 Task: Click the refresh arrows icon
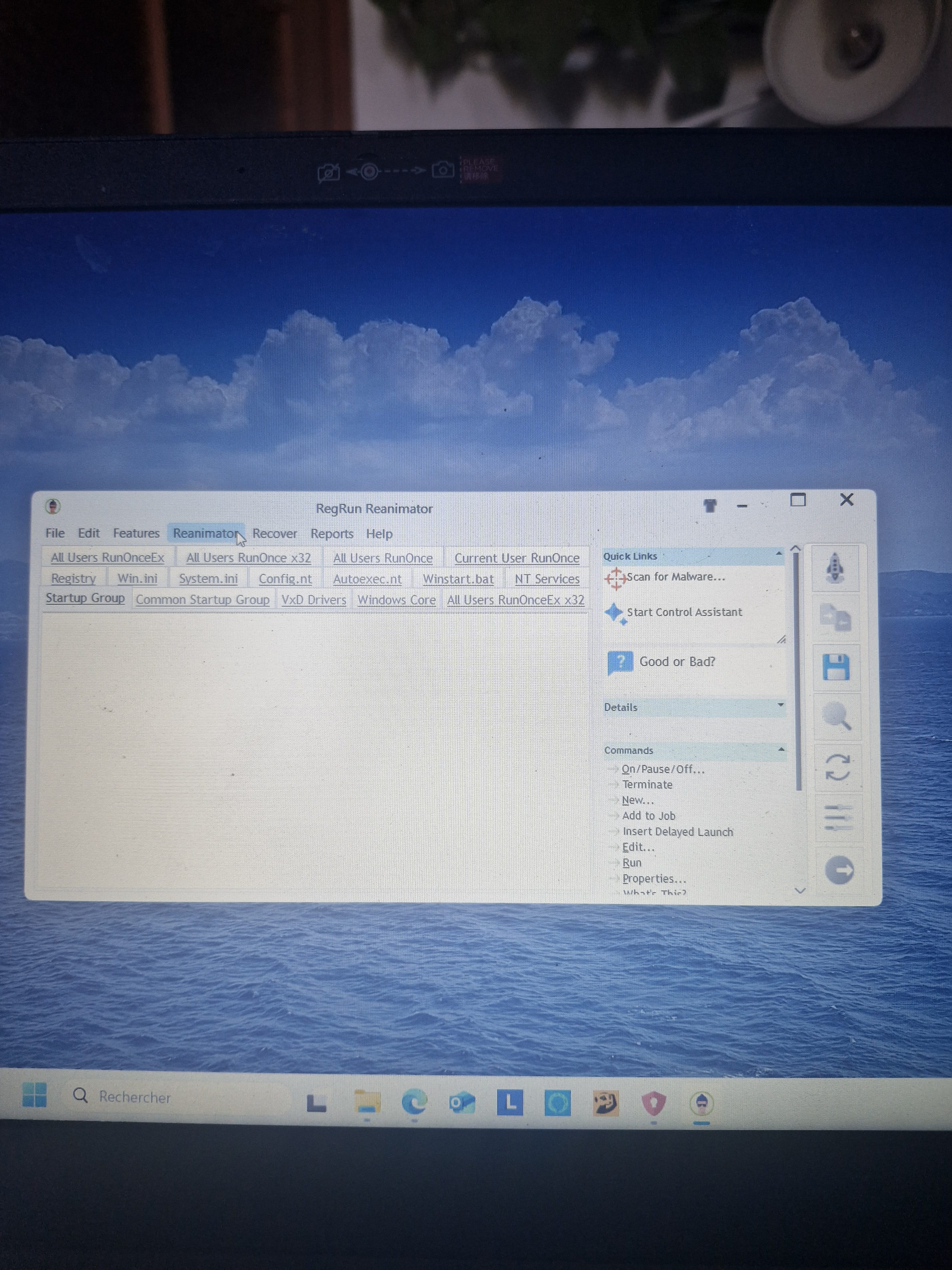[837, 767]
